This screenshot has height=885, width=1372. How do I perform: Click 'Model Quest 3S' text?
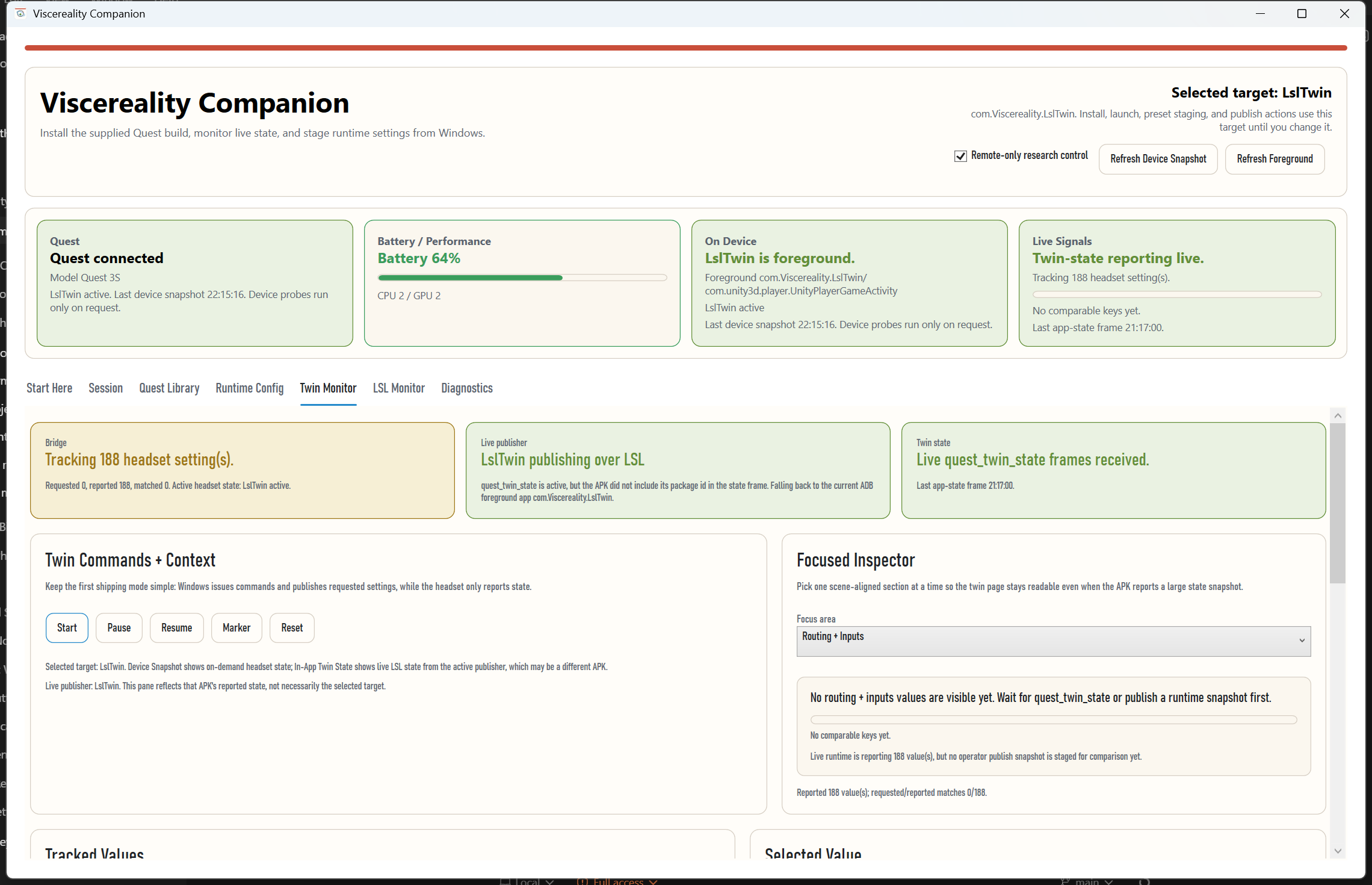pyautogui.click(x=85, y=278)
